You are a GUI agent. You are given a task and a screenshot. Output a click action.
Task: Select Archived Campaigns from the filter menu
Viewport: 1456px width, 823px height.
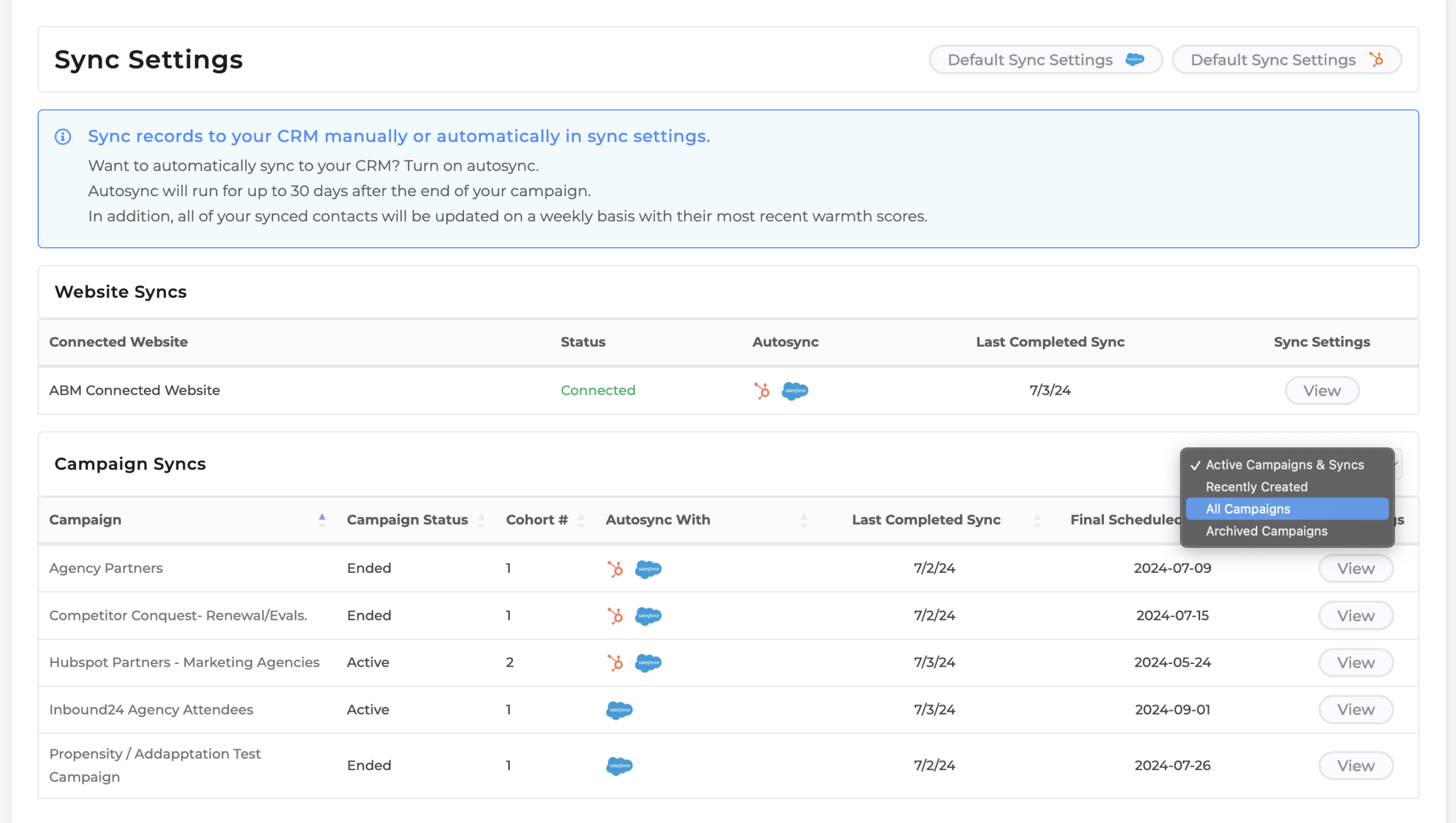point(1266,531)
